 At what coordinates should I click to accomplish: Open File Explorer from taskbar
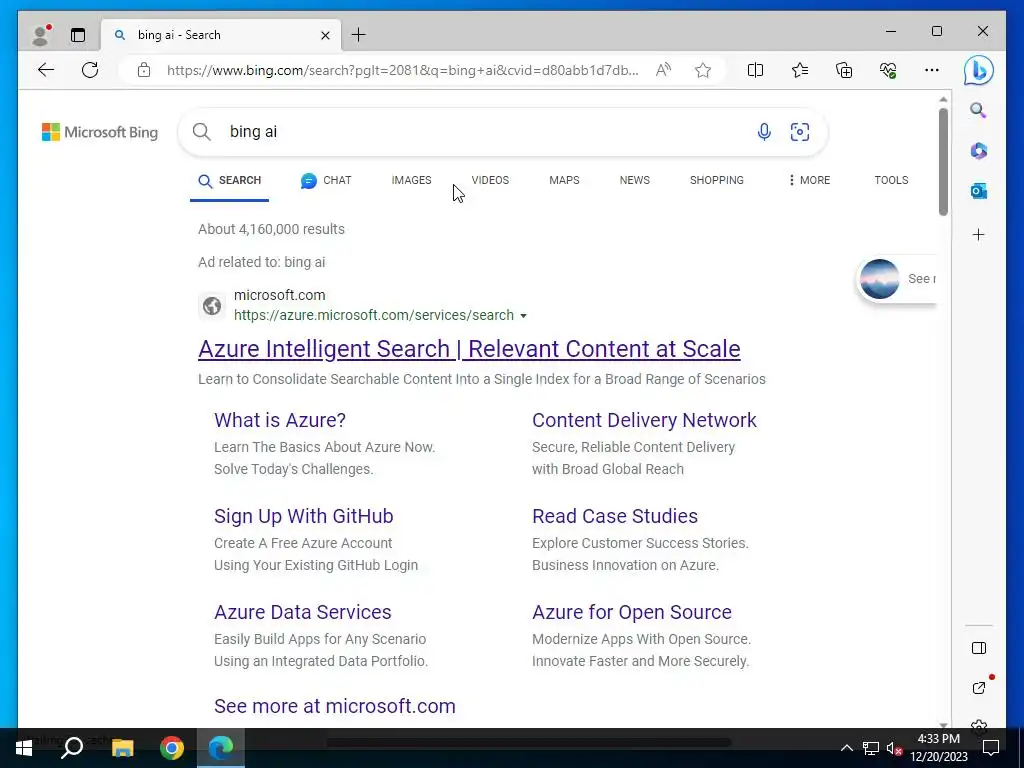(x=122, y=748)
